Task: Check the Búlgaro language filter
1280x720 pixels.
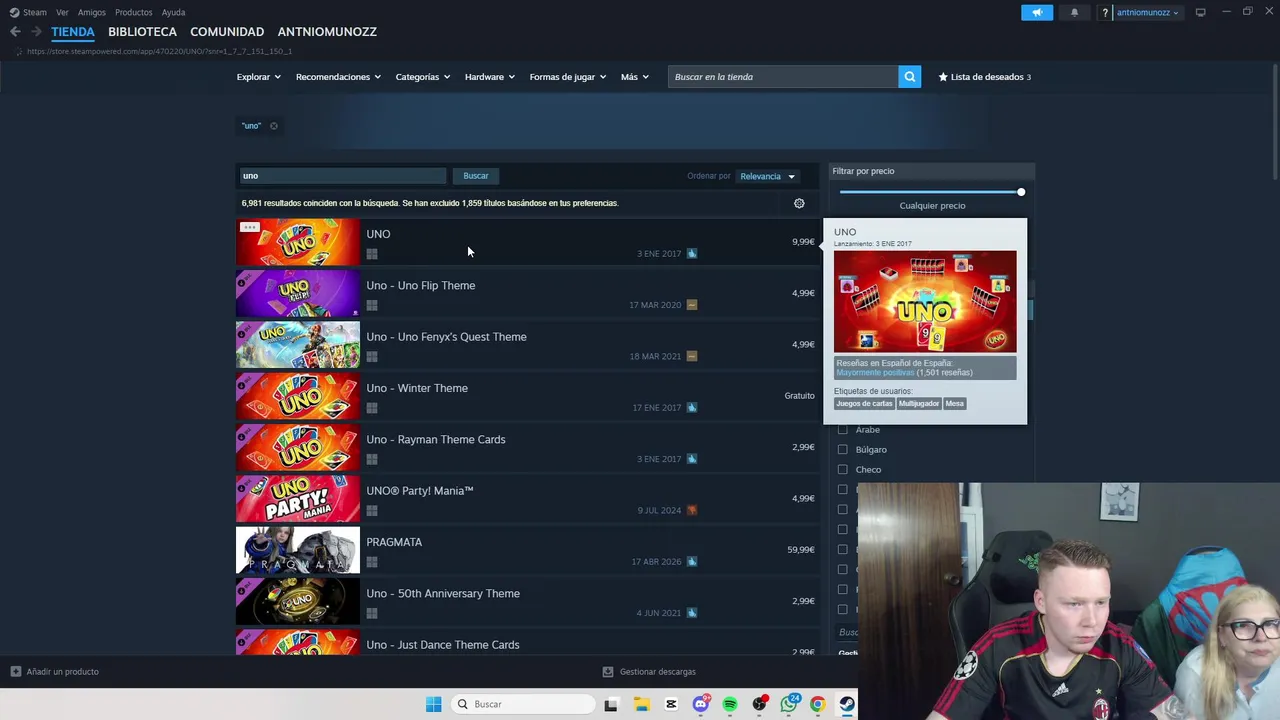Action: pyautogui.click(x=842, y=450)
